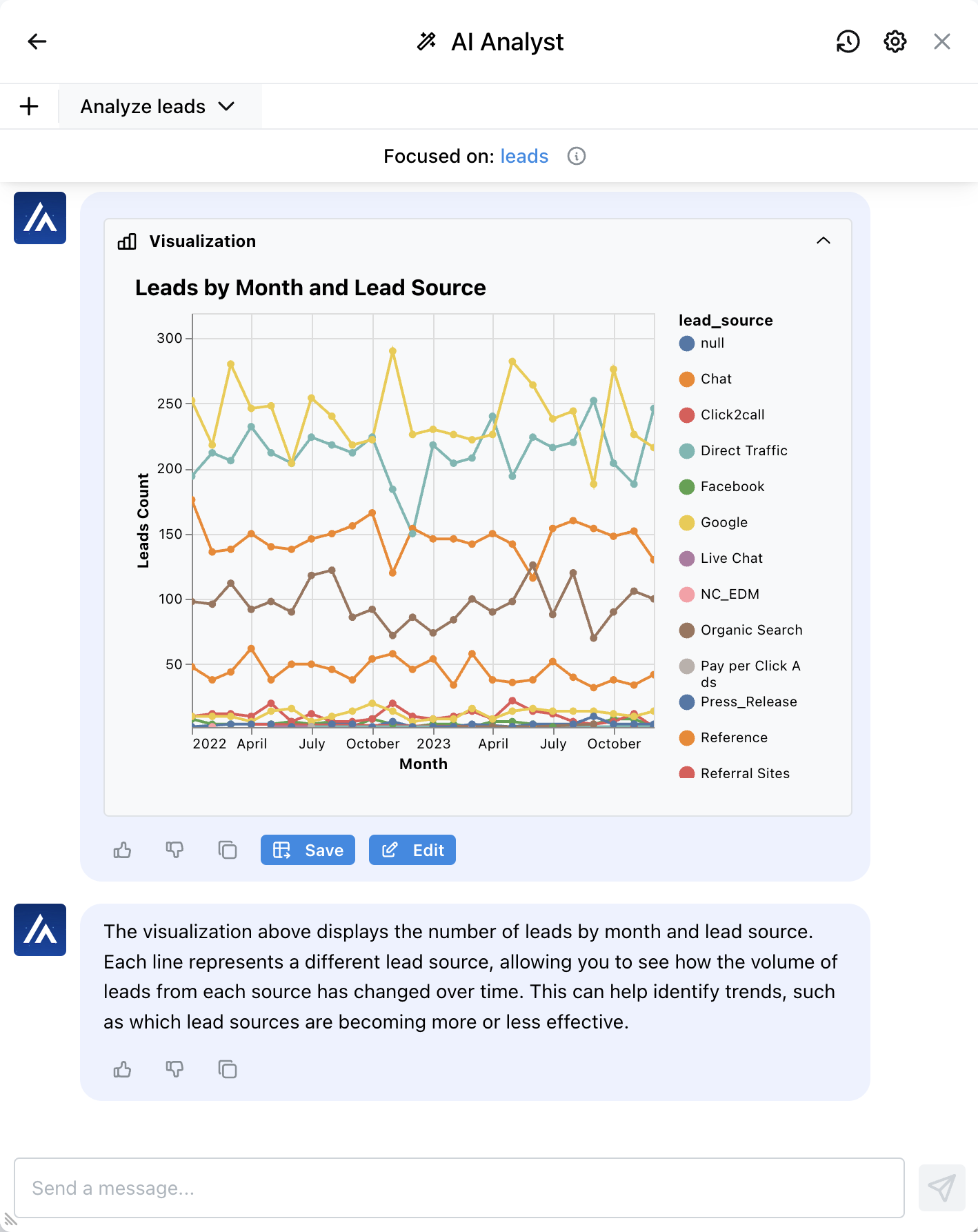Thumbs up the text explanation message
The width and height of the screenshot is (978, 1232).
(x=122, y=1069)
